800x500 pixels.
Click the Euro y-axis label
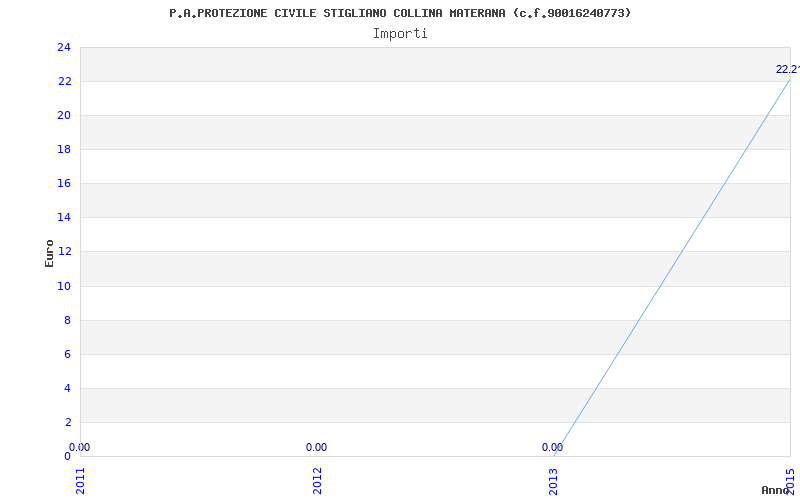coord(49,253)
